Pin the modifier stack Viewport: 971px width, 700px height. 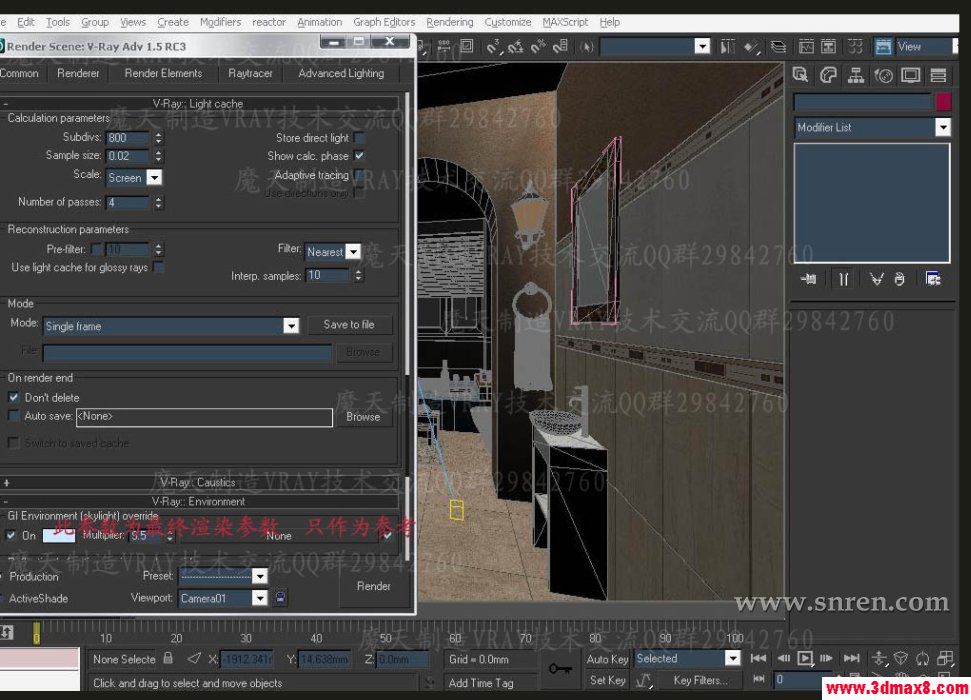click(808, 279)
